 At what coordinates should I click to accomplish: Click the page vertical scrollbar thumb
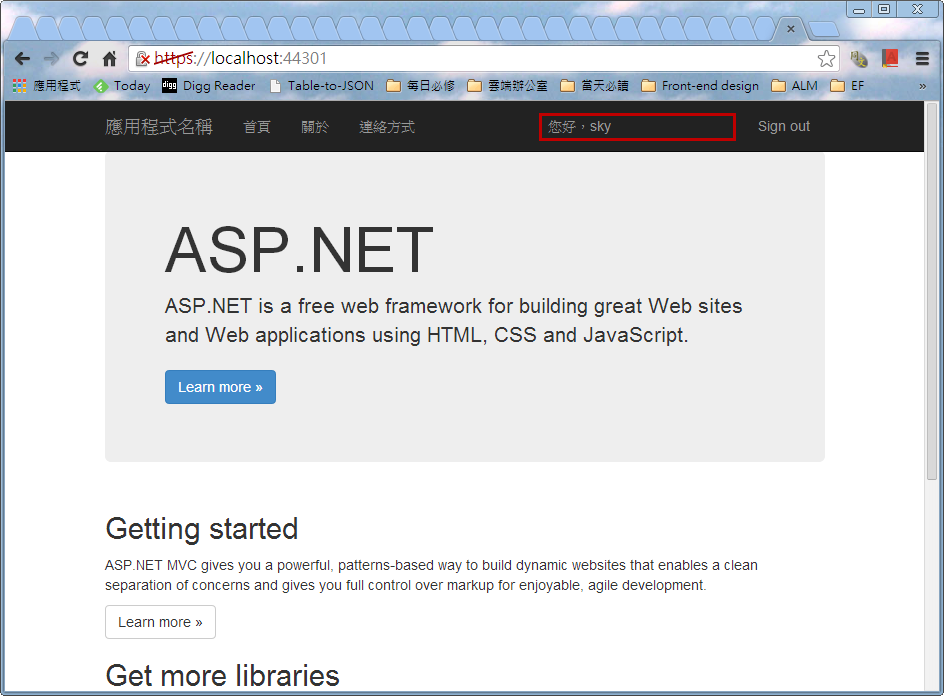pos(931,292)
